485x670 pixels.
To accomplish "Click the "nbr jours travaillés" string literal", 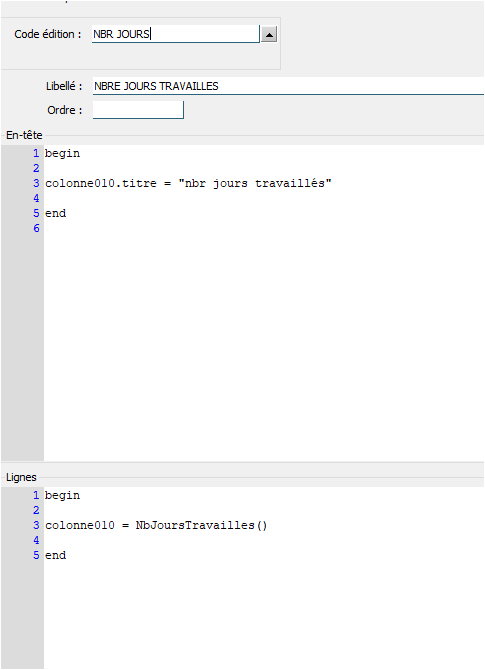I will pos(255,183).
